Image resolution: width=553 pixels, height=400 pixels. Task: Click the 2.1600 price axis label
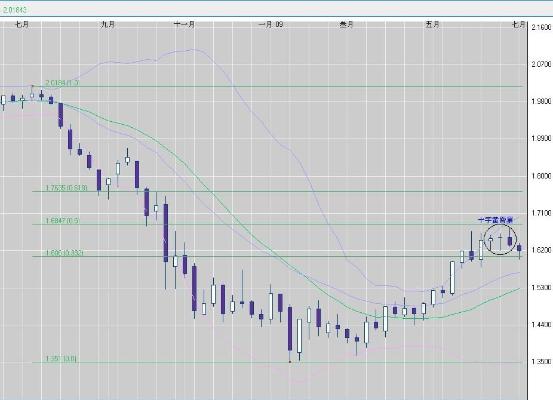[541, 27]
